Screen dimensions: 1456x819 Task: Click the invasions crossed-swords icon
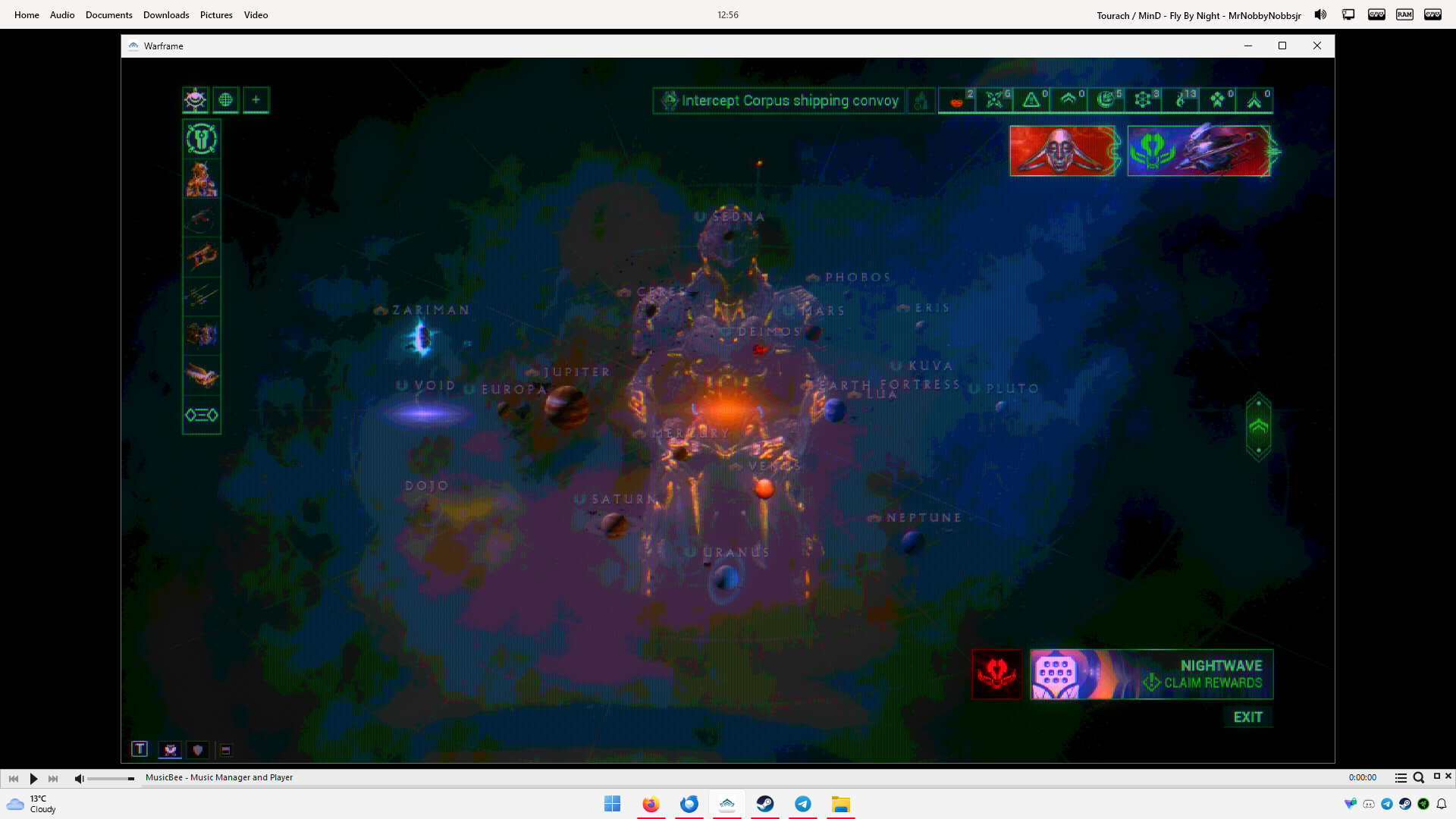[x=994, y=100]
